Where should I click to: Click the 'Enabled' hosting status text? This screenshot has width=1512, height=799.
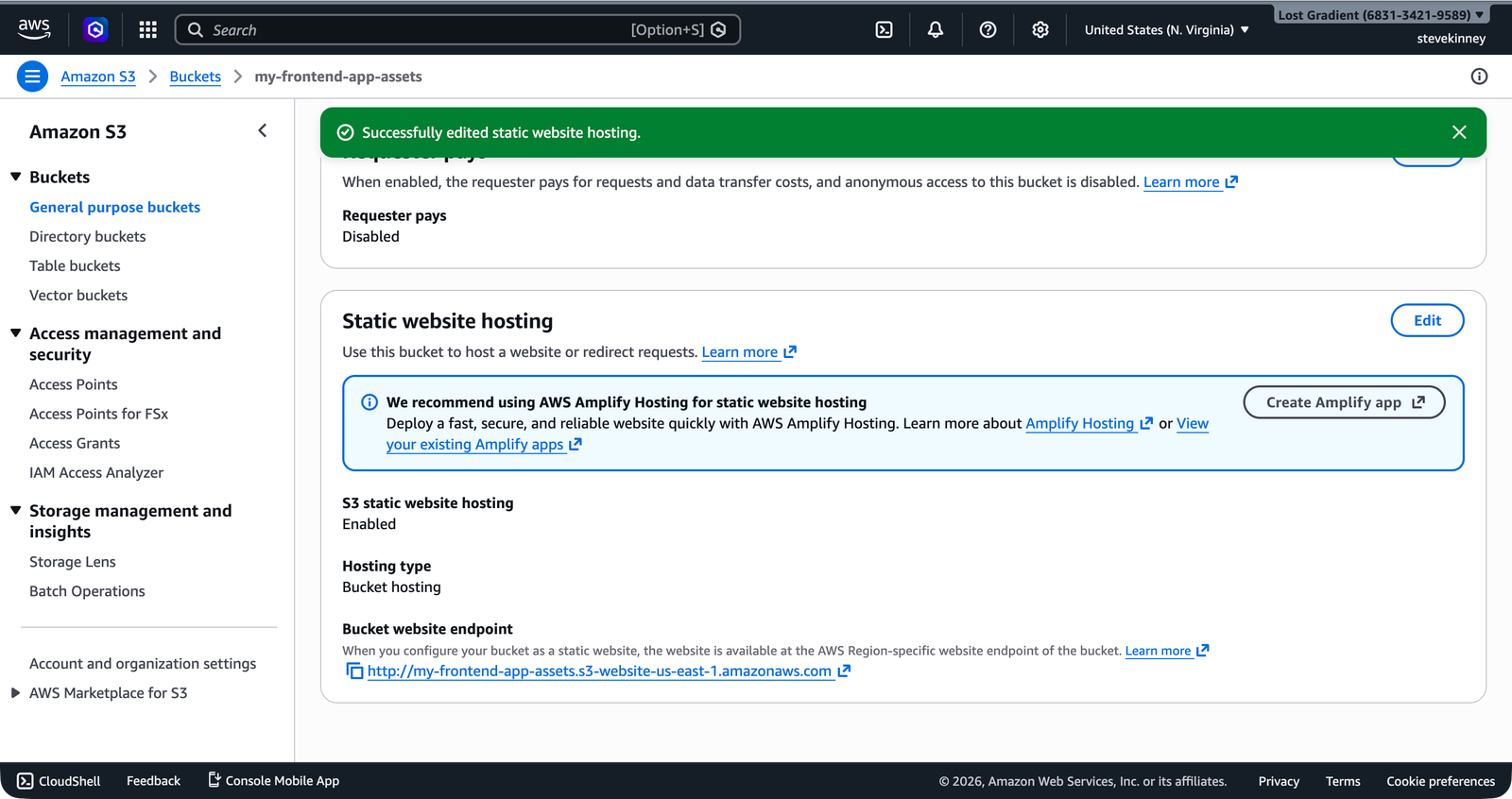click(369, 524)
